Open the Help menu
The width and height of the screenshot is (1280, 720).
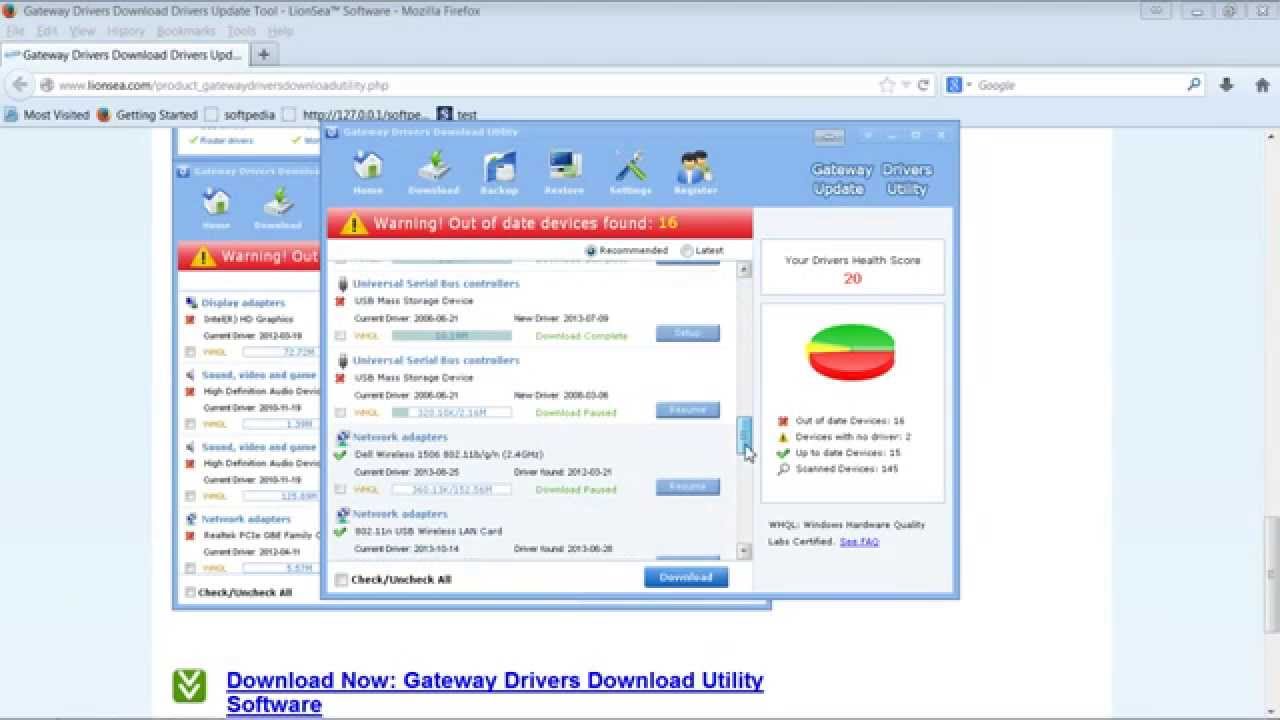click(x=280, y=31)
